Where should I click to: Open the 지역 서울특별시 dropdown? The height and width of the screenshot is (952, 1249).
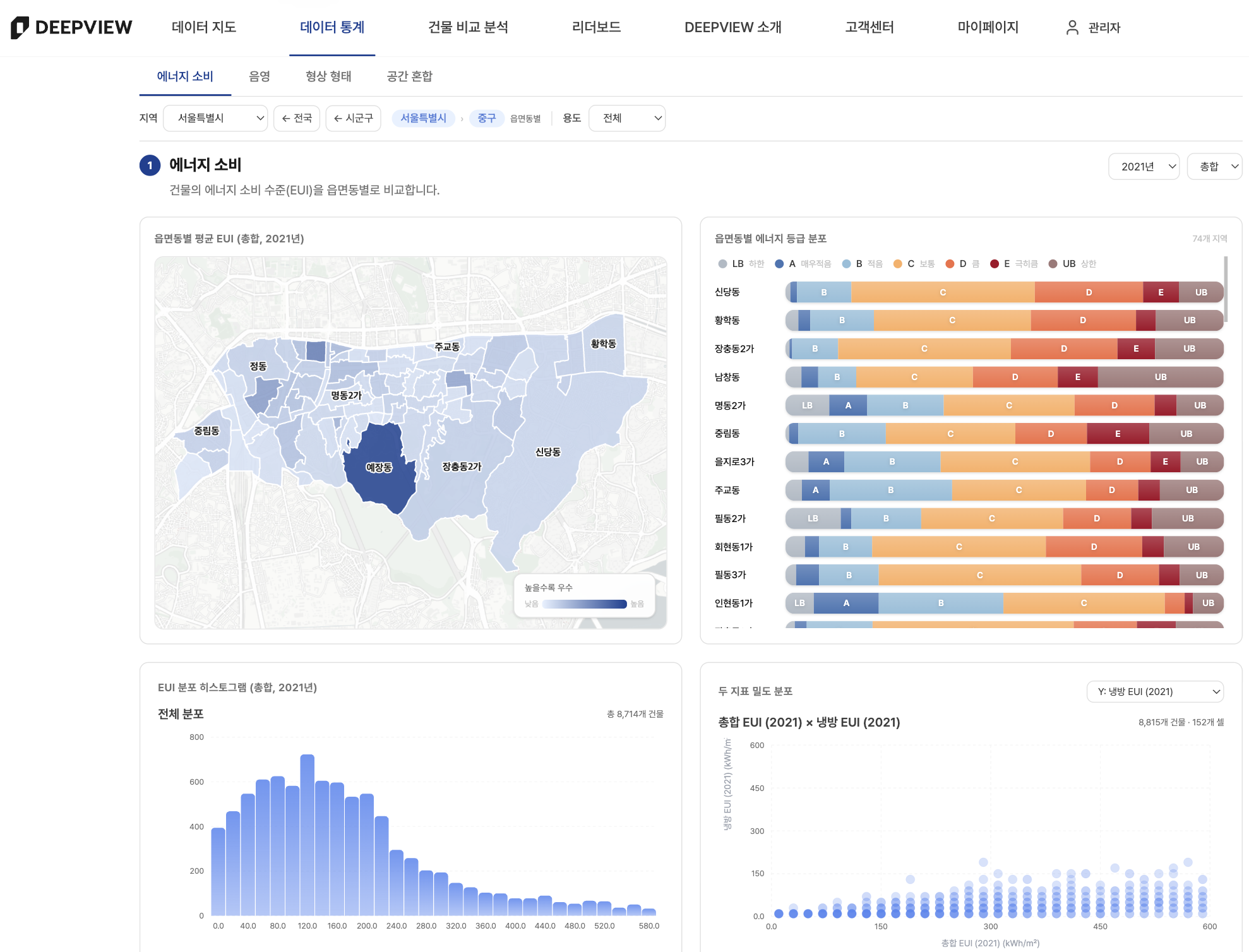pyautogui.click(x=215, y=118)
